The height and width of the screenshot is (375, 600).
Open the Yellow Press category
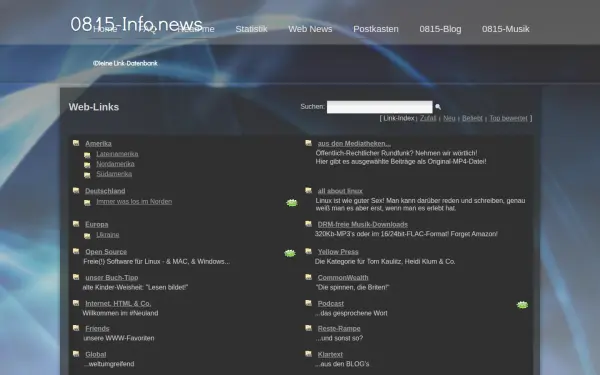point(338,252)
